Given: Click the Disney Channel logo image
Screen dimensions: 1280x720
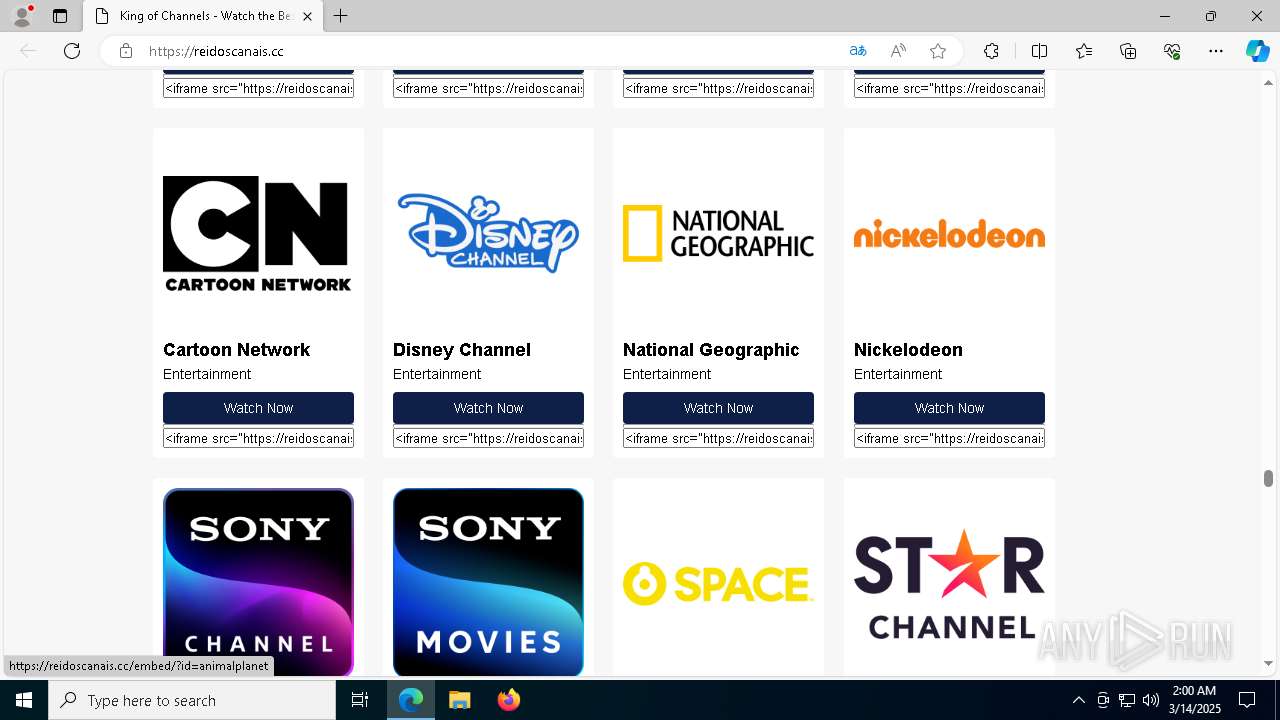Looking at the screenshot, I should (x=488, y=233).
